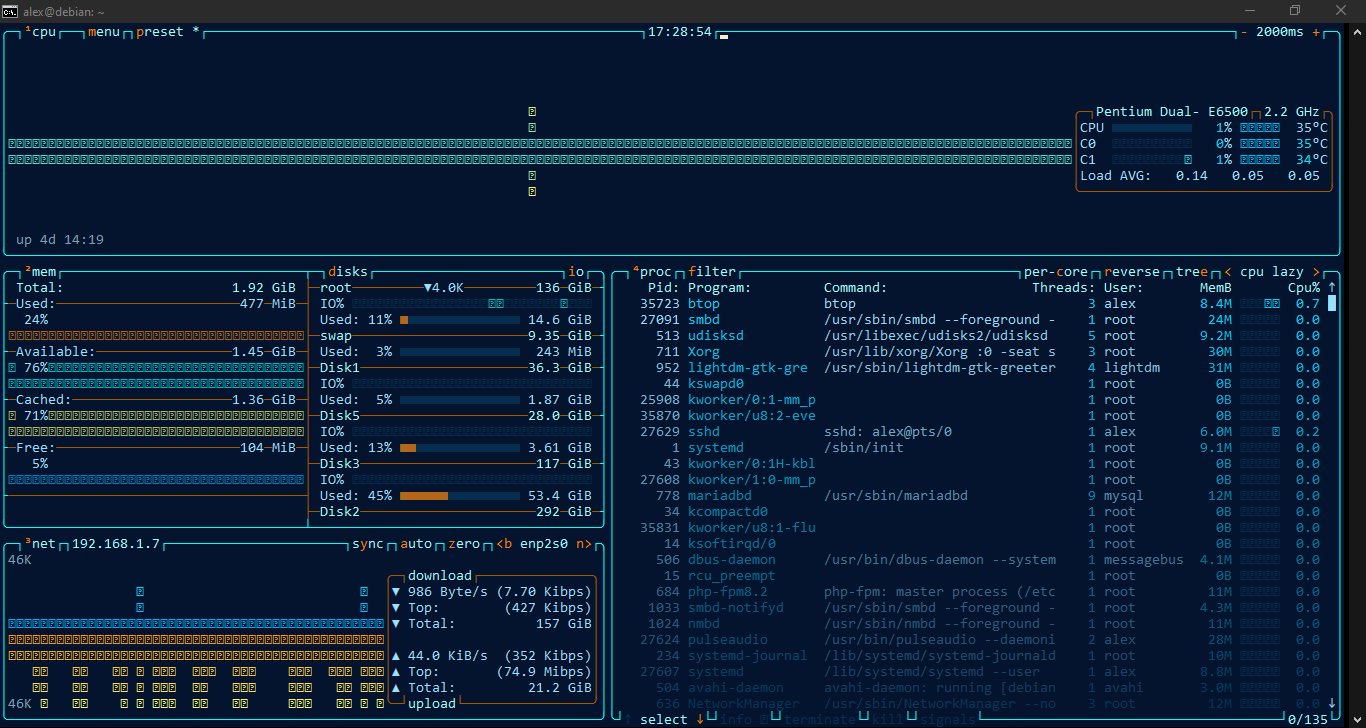Select previous sort column with the < arrow

(1227, 271)
